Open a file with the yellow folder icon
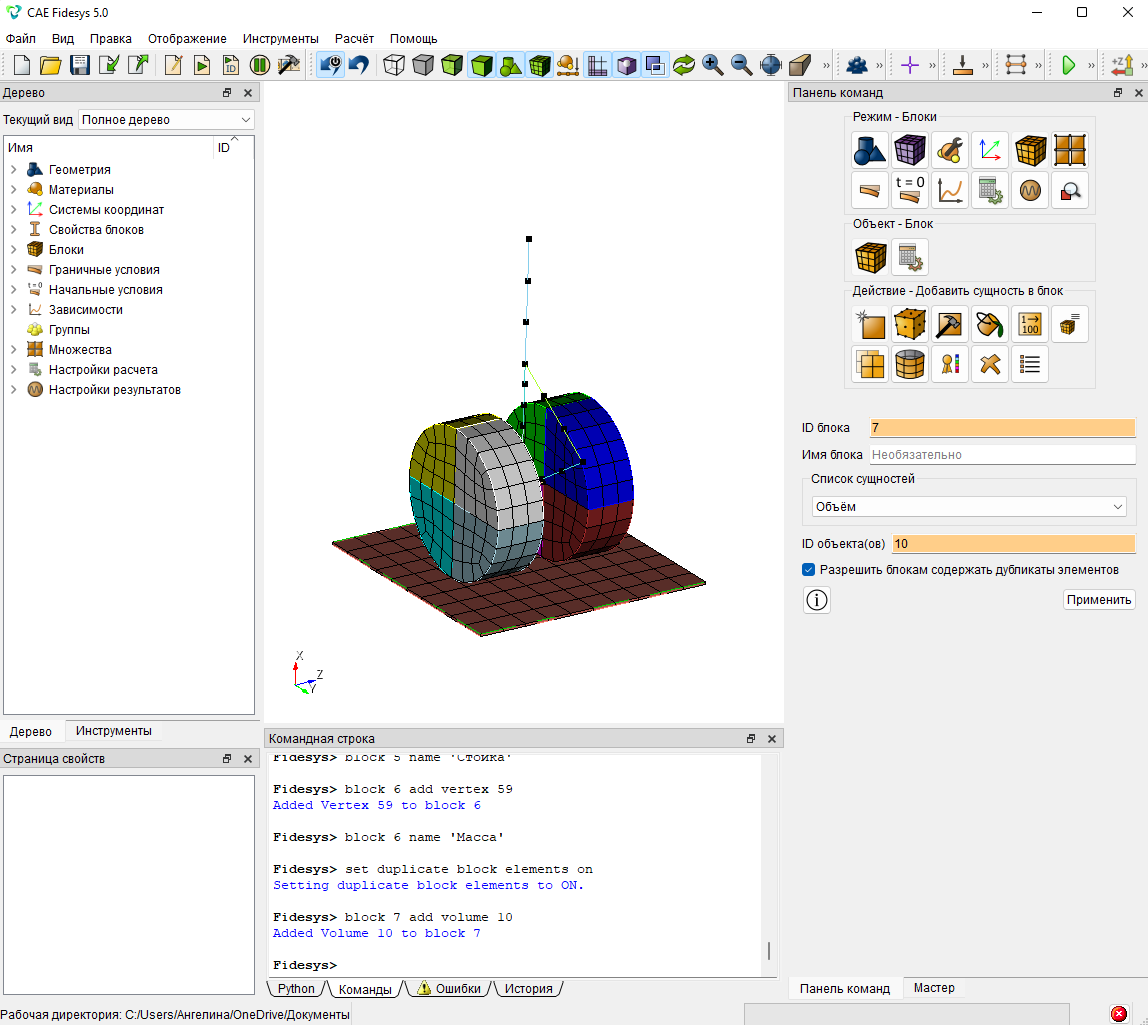 [x=51, y=65]
